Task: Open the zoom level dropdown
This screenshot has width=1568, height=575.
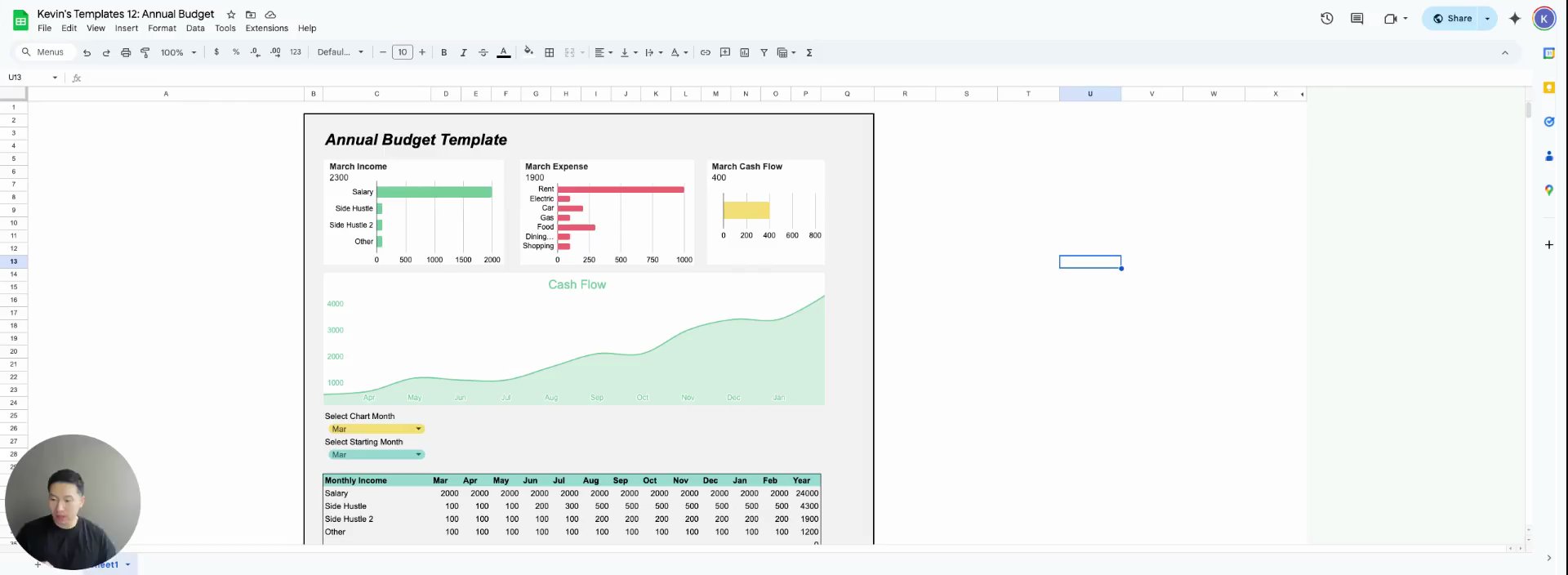Action: [179, 52]
